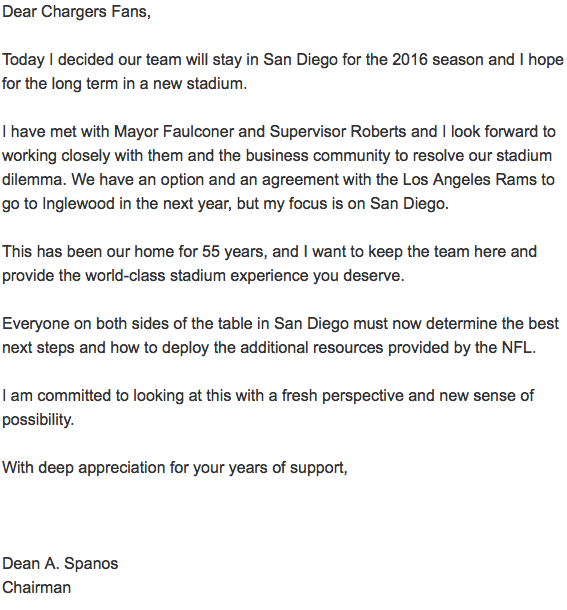567x610 pixels.
Task: Click the phrase 'business community'
Action: [x=318, y=156]
